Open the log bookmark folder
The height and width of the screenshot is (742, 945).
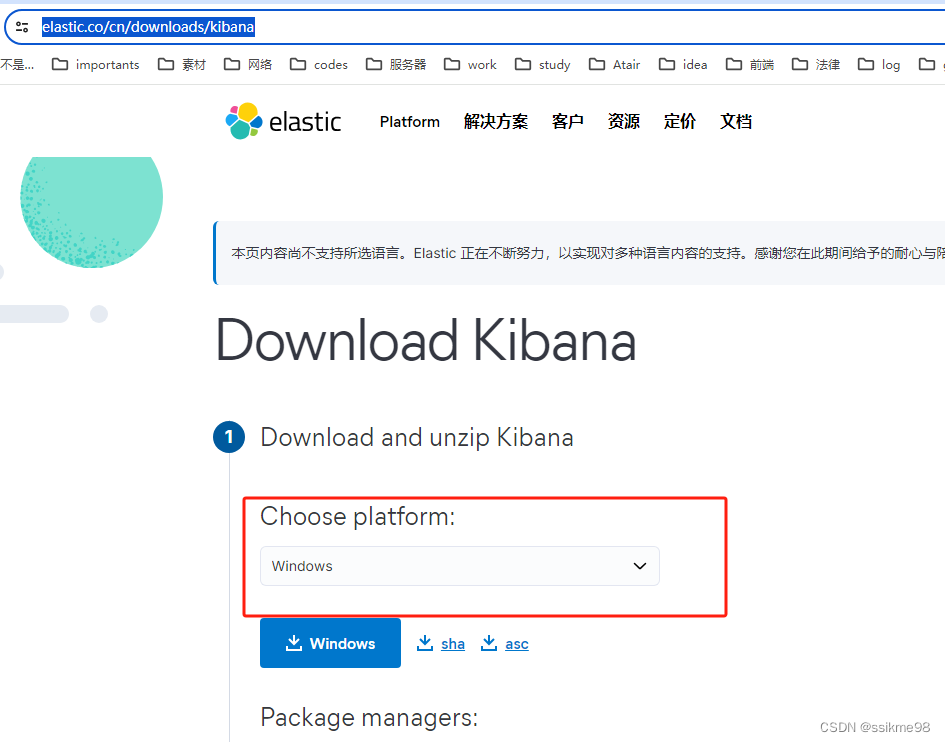coord(879,64)
